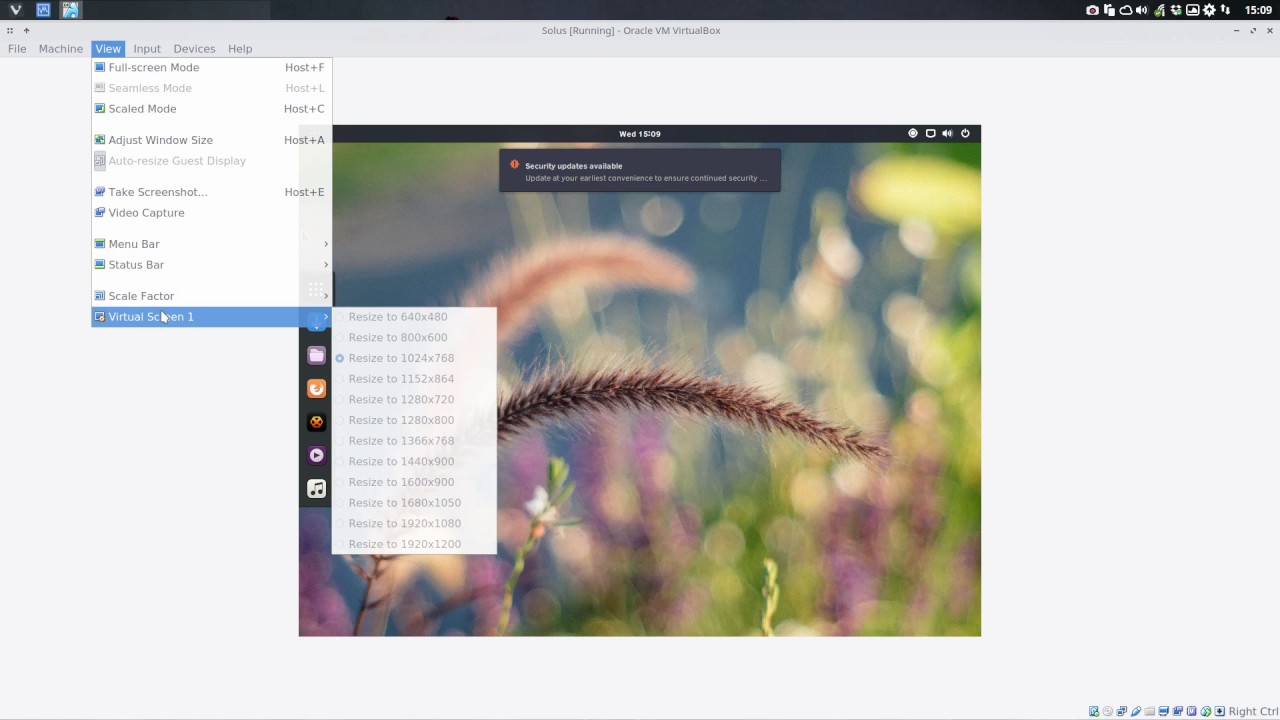This screenshot has height=720, width=1280.
Task: Select Resize to 1024x768 option
Action: [414, 358]
